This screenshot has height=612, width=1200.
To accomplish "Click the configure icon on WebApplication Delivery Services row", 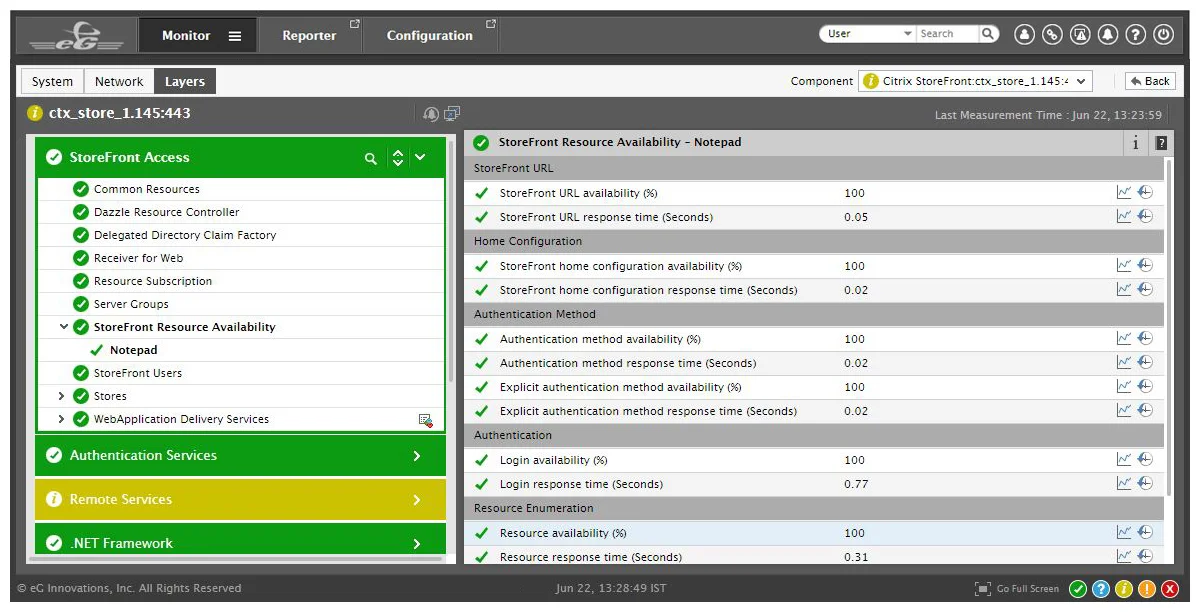I will (425, 420).
